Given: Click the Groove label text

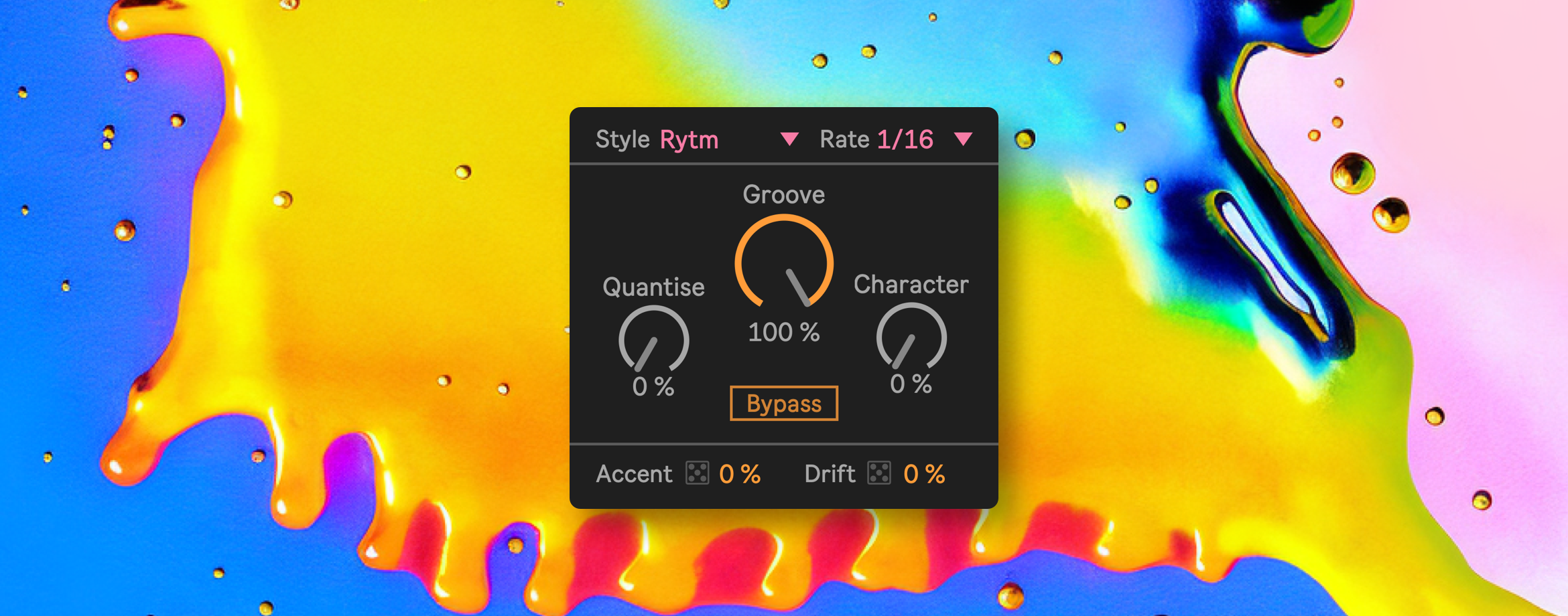Looking at the screenshot, I should point(783,195).
